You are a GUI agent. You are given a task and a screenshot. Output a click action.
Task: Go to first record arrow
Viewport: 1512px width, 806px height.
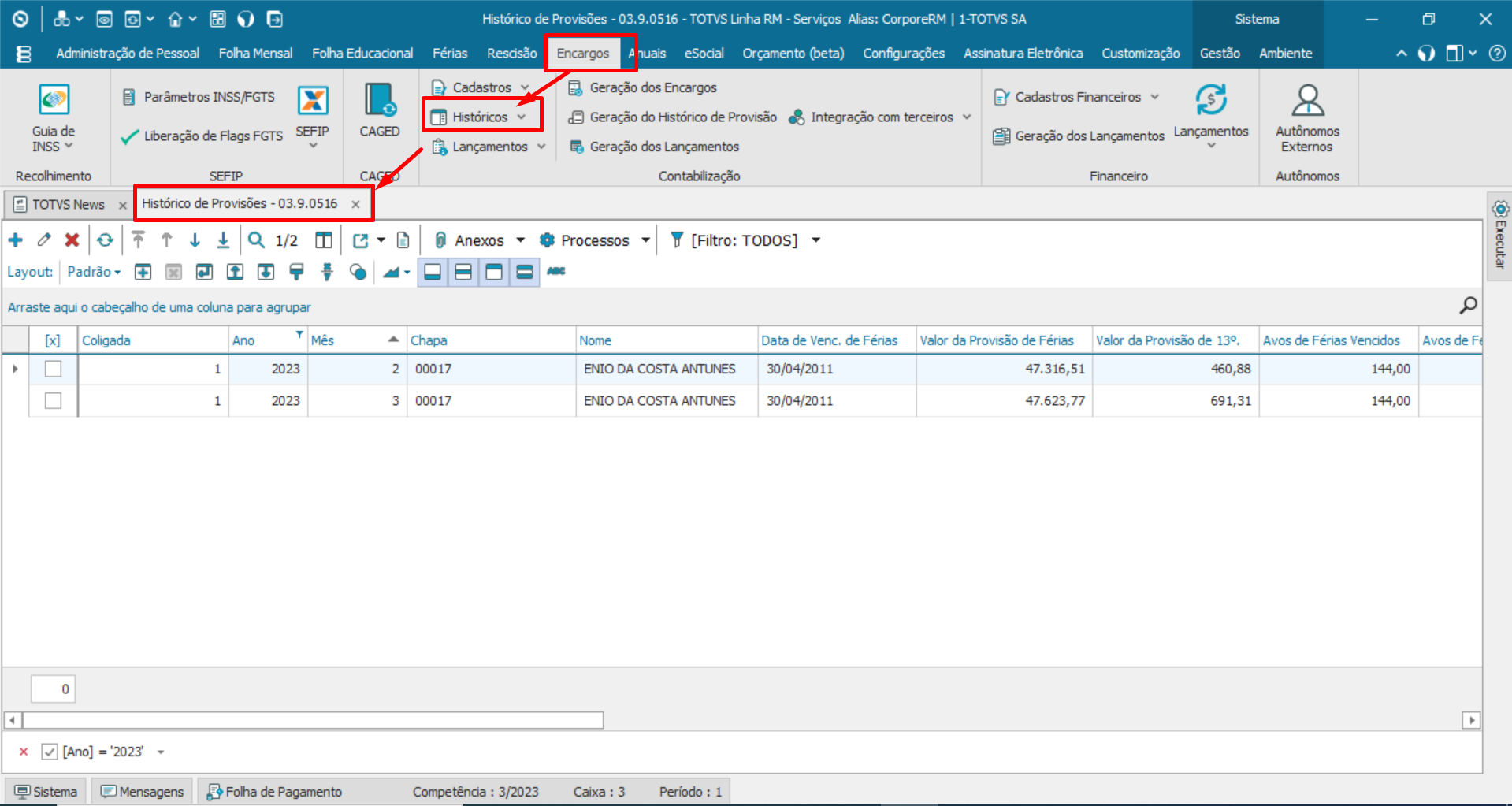[139, 240]
